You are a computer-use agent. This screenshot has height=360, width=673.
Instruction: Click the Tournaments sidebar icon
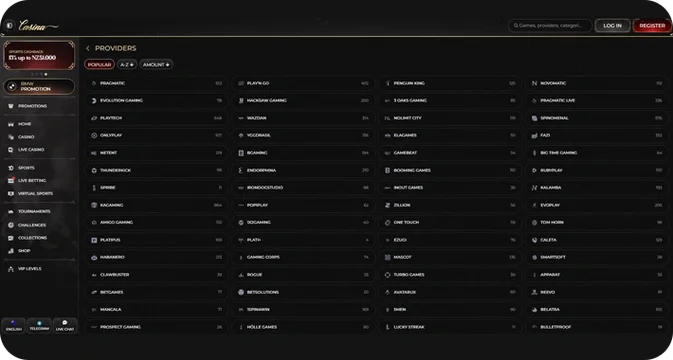click(11, 212)
